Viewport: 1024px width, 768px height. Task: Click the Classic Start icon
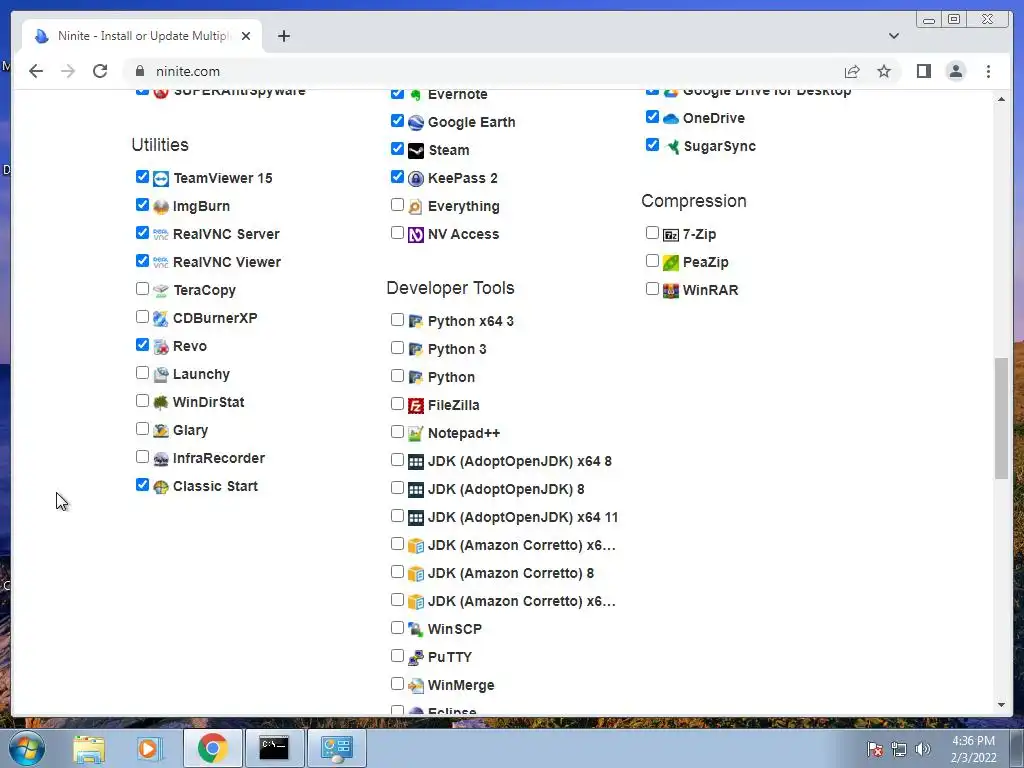(x=161, y=487)
